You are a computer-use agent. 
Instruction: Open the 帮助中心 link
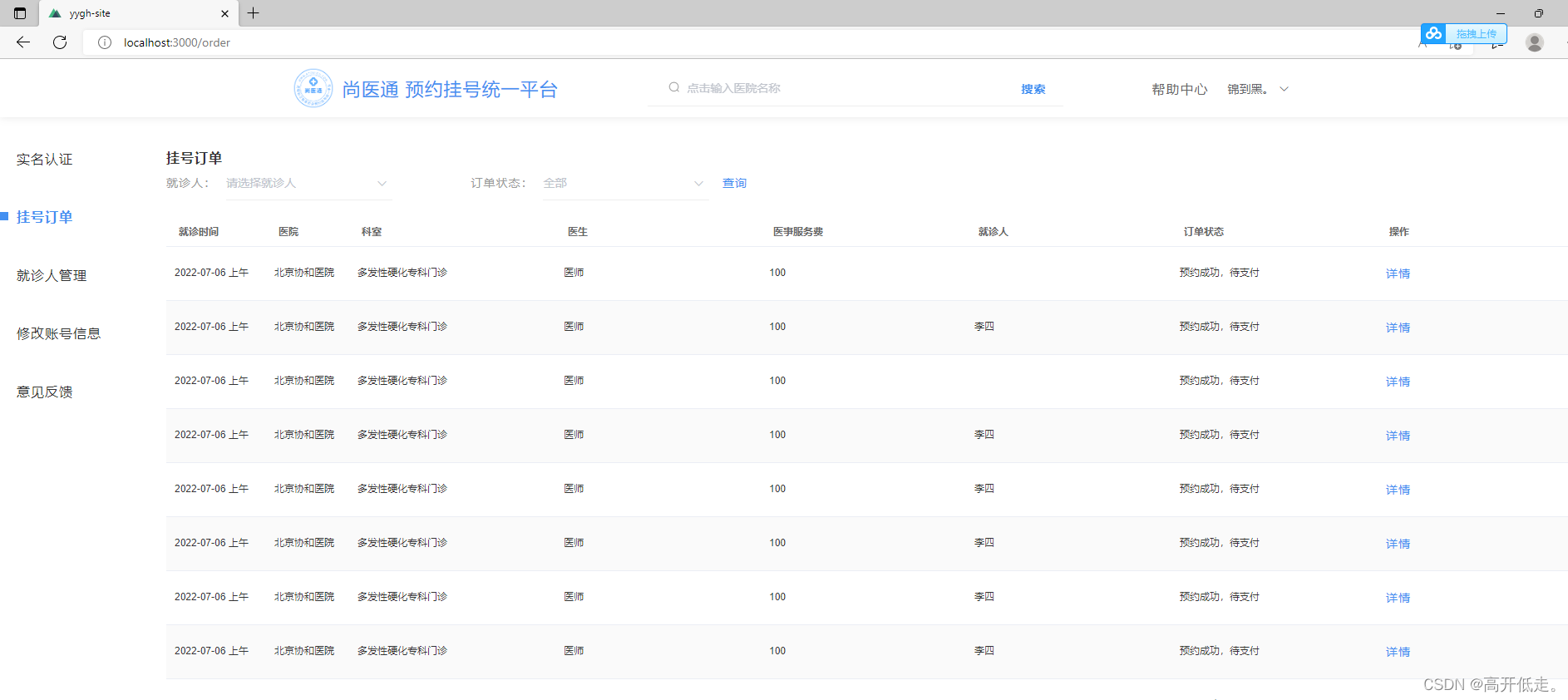click(x=1179, y=89)
